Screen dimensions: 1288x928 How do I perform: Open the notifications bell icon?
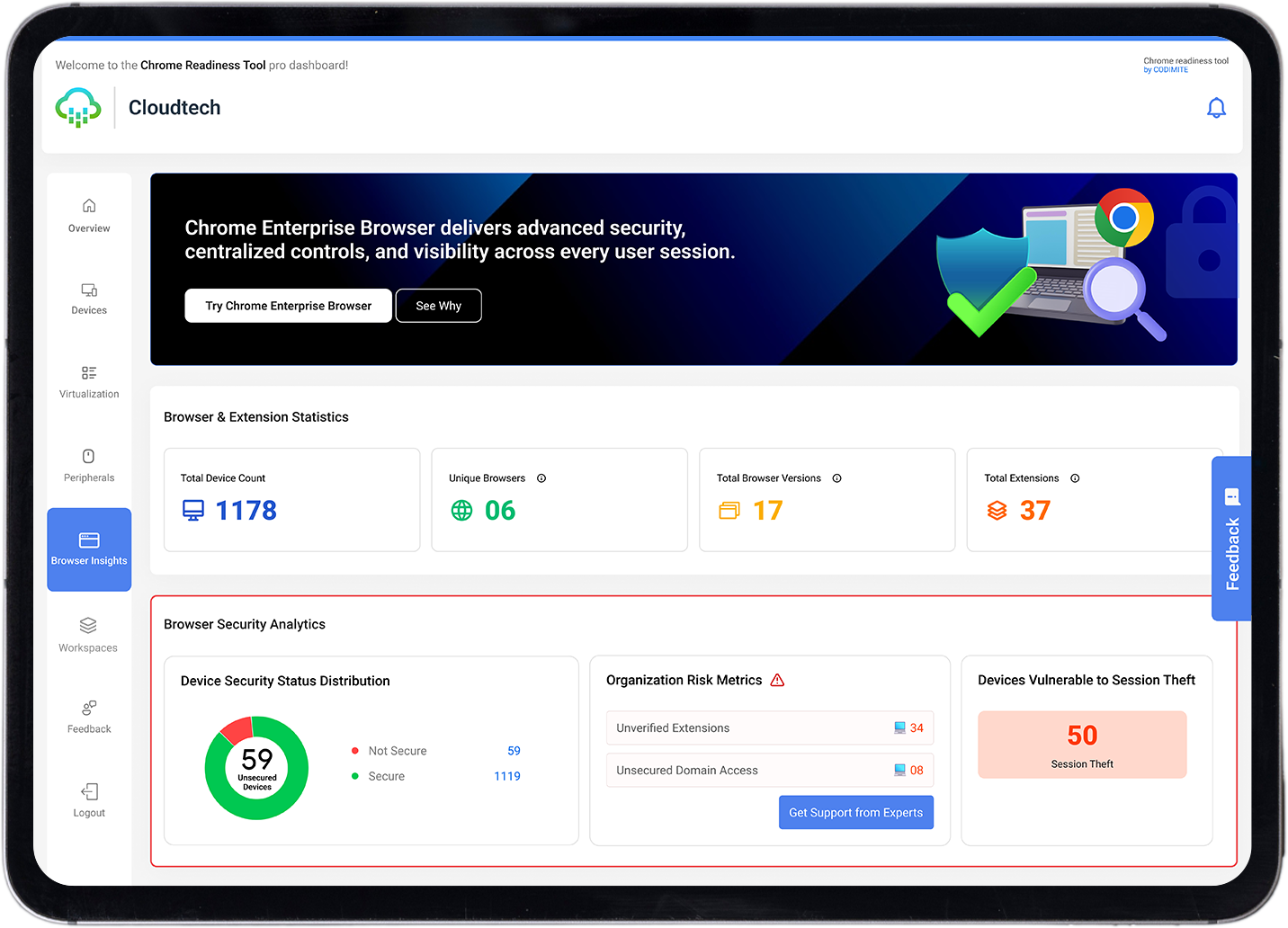[x=1216, y=108]
